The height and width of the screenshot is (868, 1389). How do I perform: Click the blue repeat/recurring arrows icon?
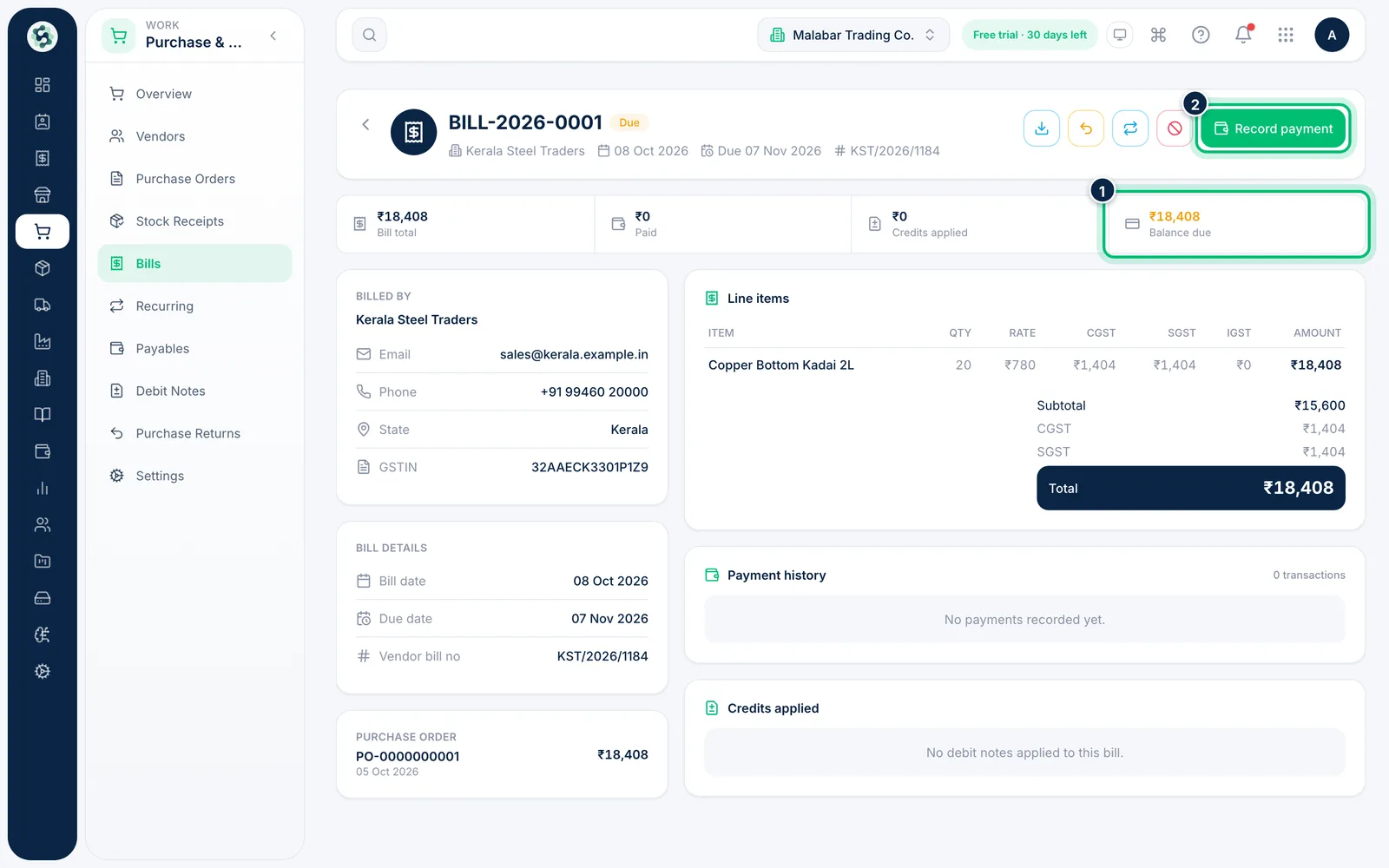click(1130, 128)
